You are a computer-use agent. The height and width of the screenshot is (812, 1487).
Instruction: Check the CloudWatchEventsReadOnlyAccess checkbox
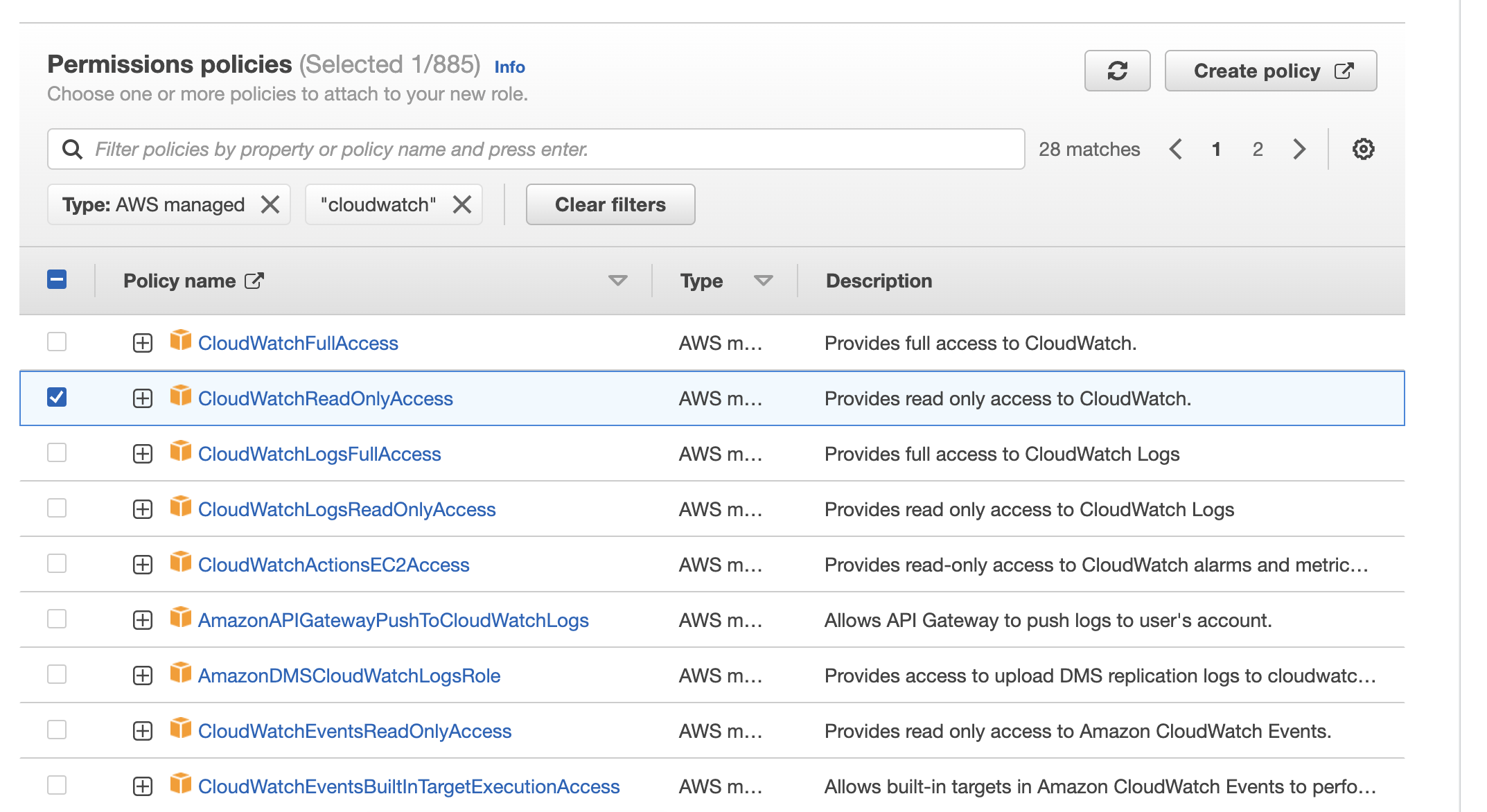click(x=57, y=730)
